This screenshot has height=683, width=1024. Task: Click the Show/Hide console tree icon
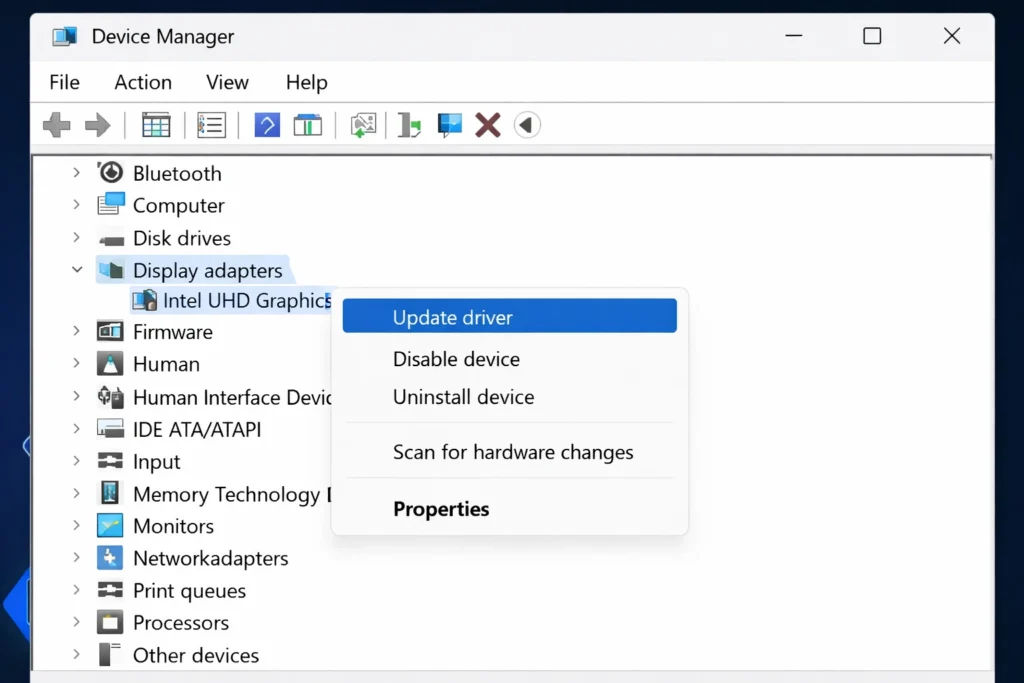[x=156, y=124]
